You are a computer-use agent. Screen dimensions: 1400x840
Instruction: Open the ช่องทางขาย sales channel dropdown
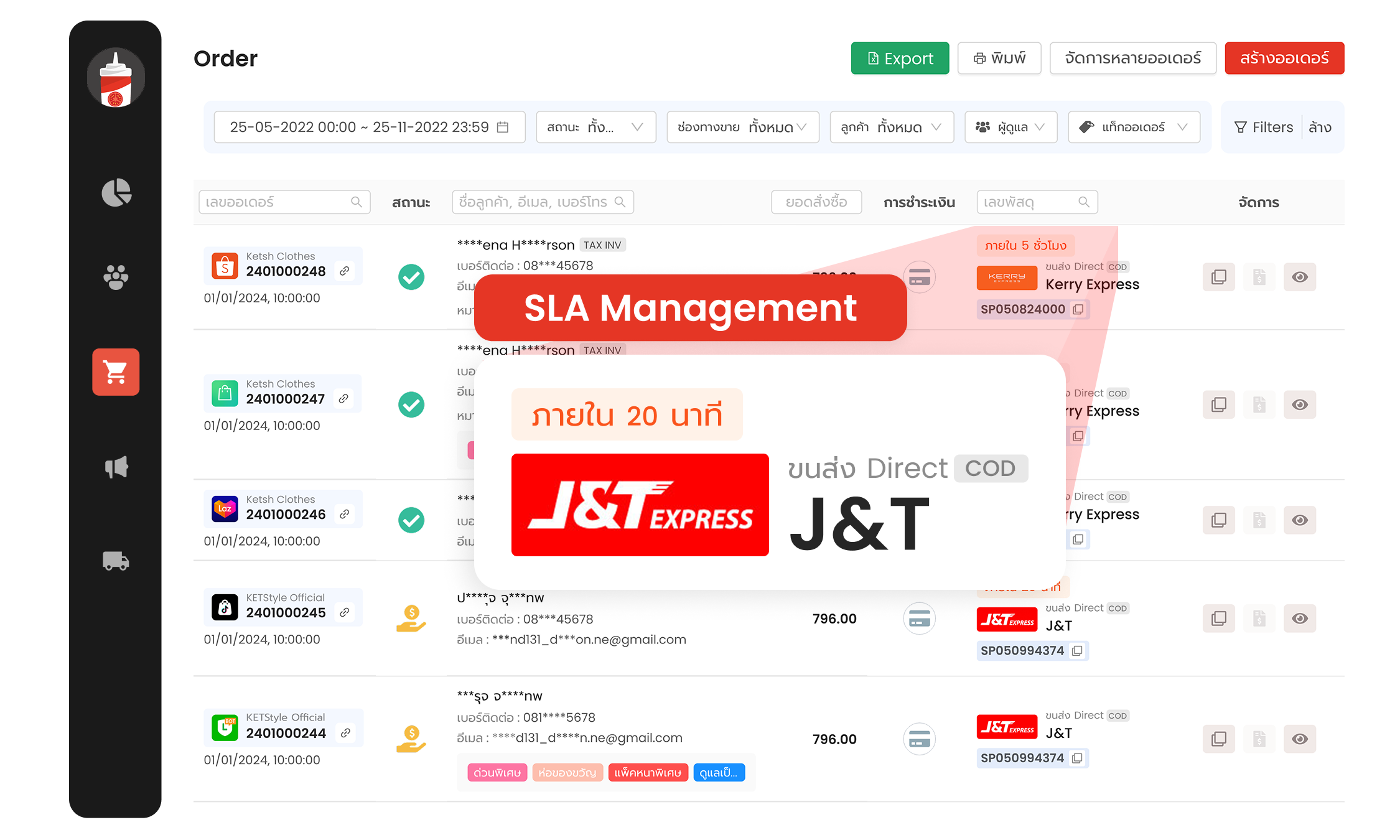742,127
